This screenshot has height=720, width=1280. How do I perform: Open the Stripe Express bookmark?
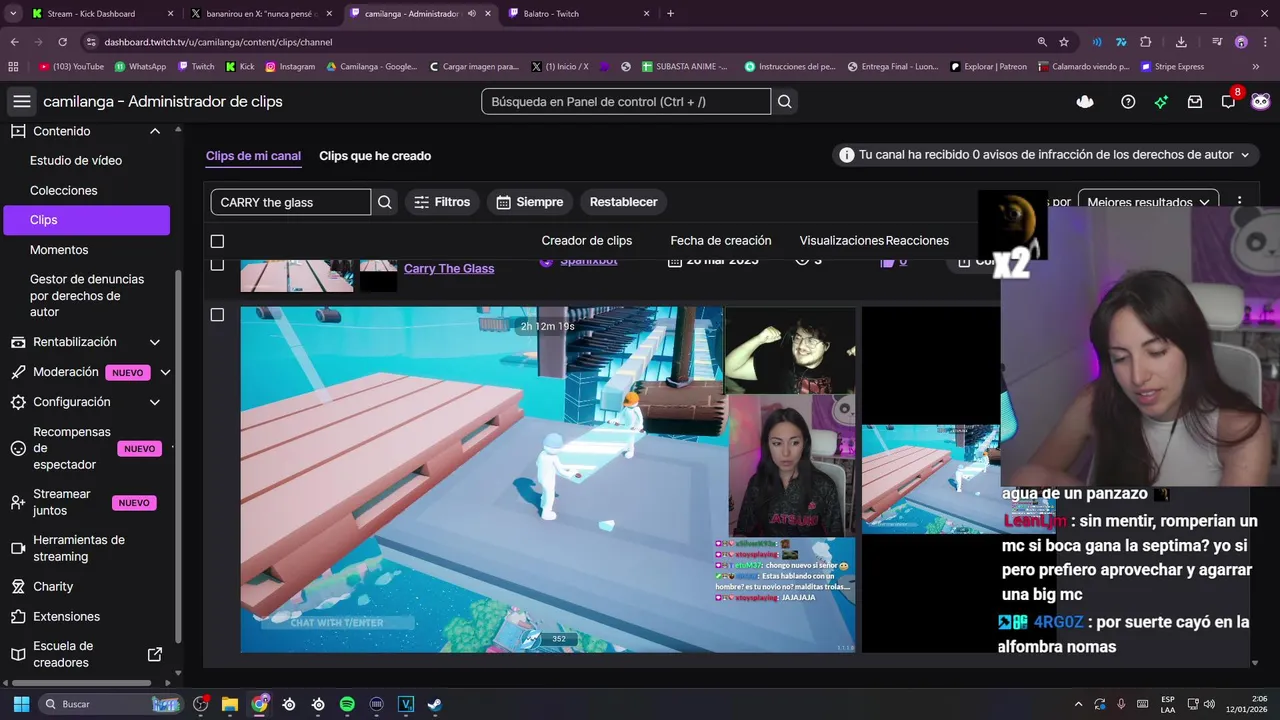[x=1172, y=66]
